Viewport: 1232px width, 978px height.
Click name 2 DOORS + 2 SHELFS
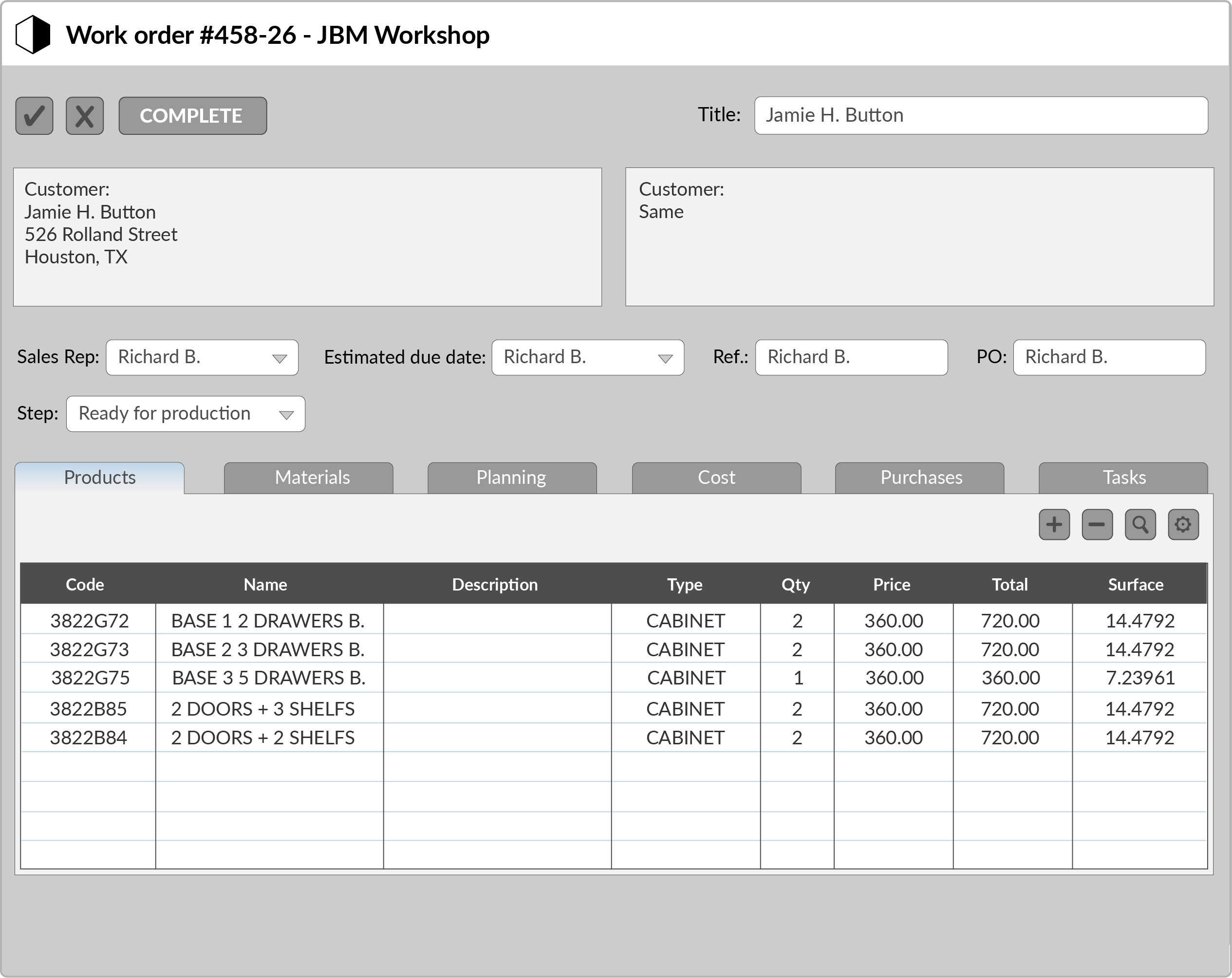(263, 738)
